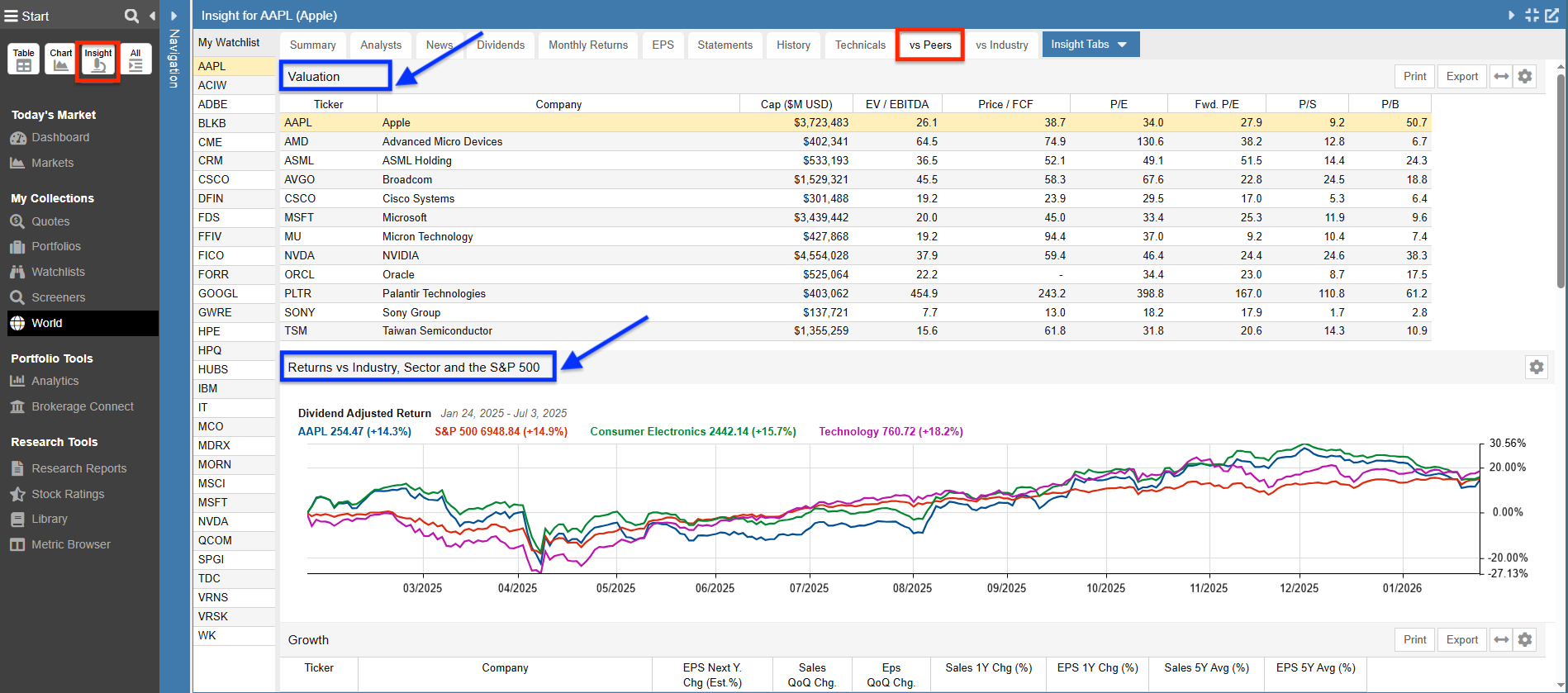Open the Dividends tab
Viewport: 1568px width, 693px height.
[501, 45]
